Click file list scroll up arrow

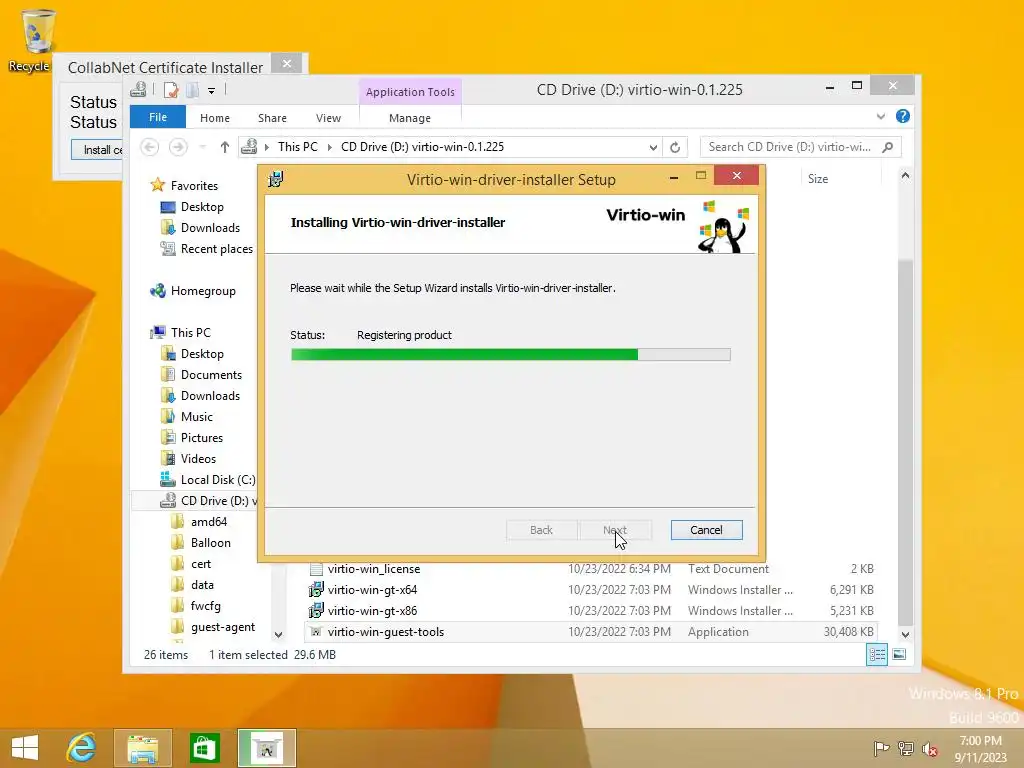click(x=905, y=176)
